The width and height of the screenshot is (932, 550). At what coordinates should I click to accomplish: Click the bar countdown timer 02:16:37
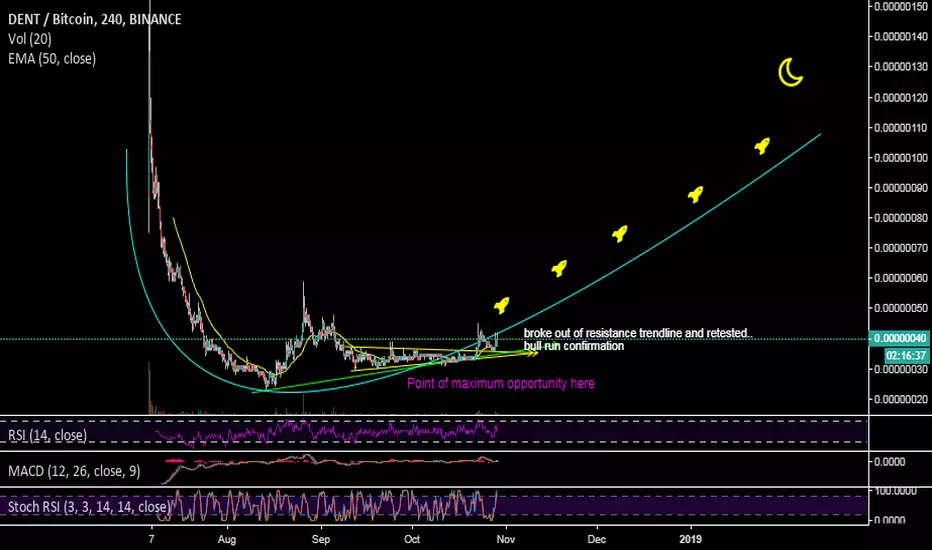[906, 356]
